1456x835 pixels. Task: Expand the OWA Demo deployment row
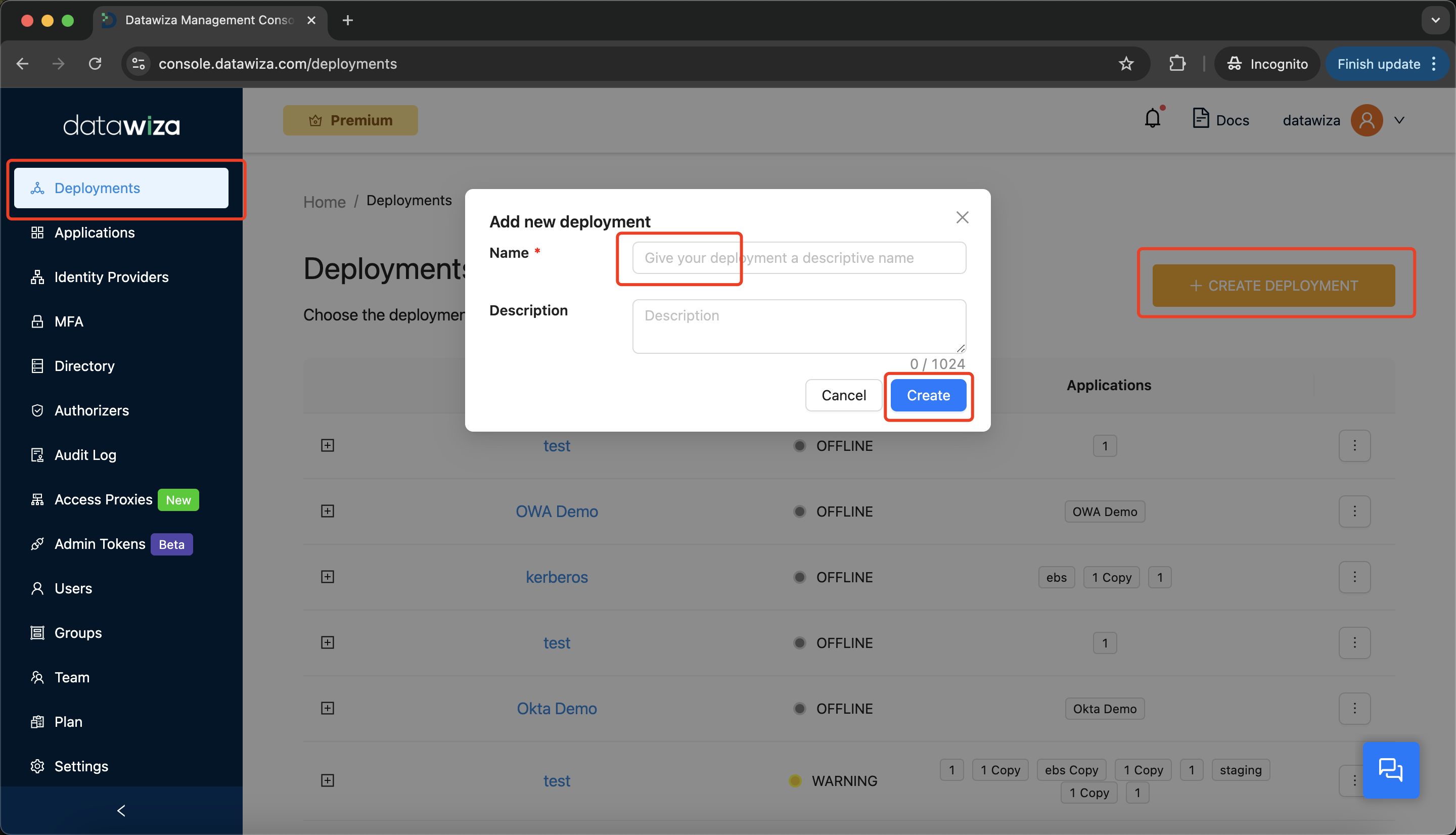(328, 511)
